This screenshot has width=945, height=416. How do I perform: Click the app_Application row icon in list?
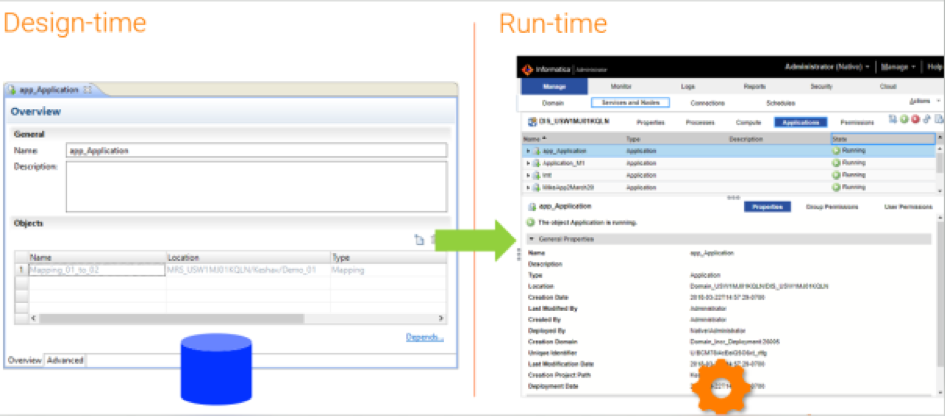pyautogui.click(x=537, y=151)
